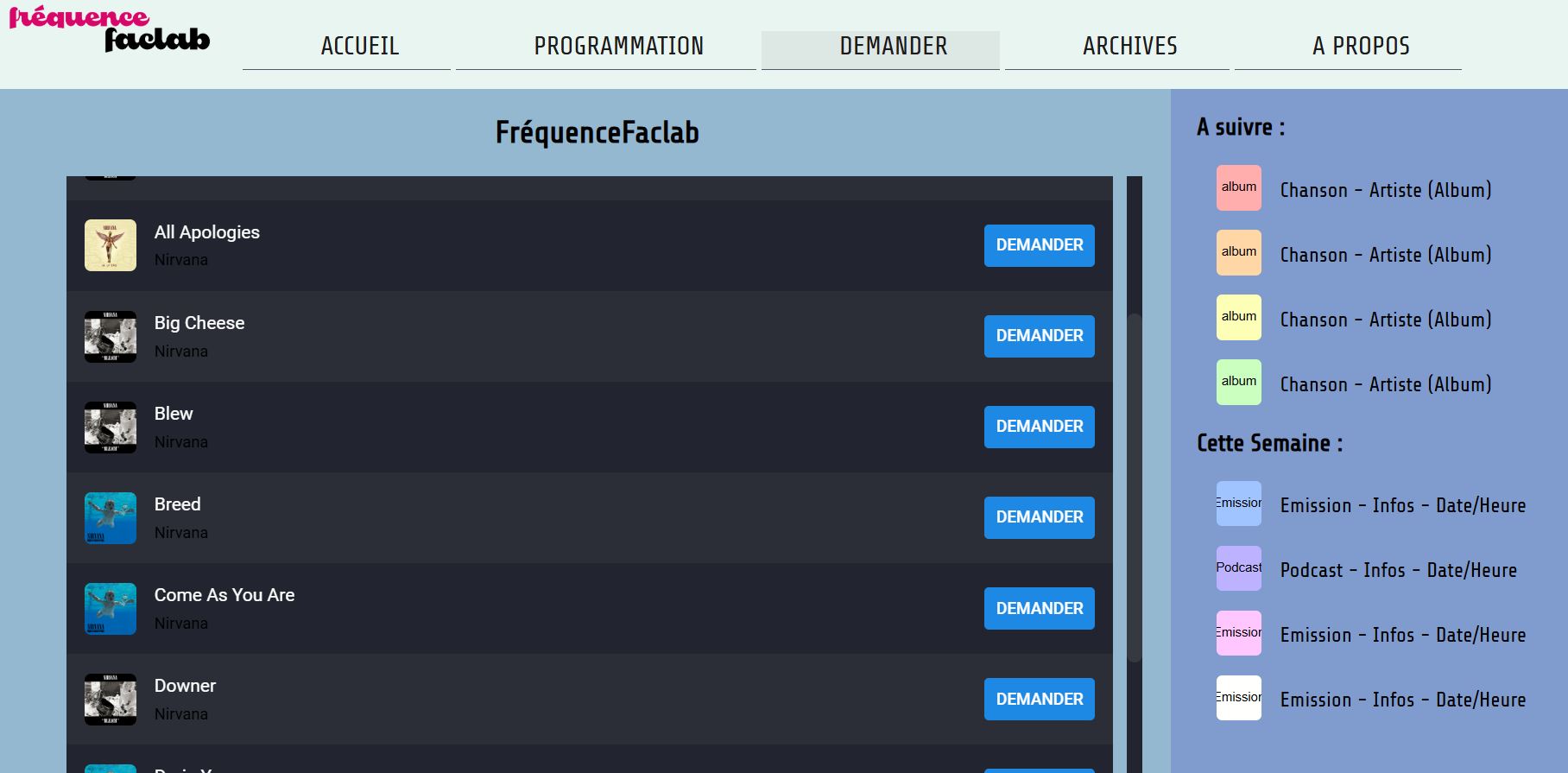Click the red album swatch in A suivre
Viewport: 1568px width, 773px height.
1239,188
